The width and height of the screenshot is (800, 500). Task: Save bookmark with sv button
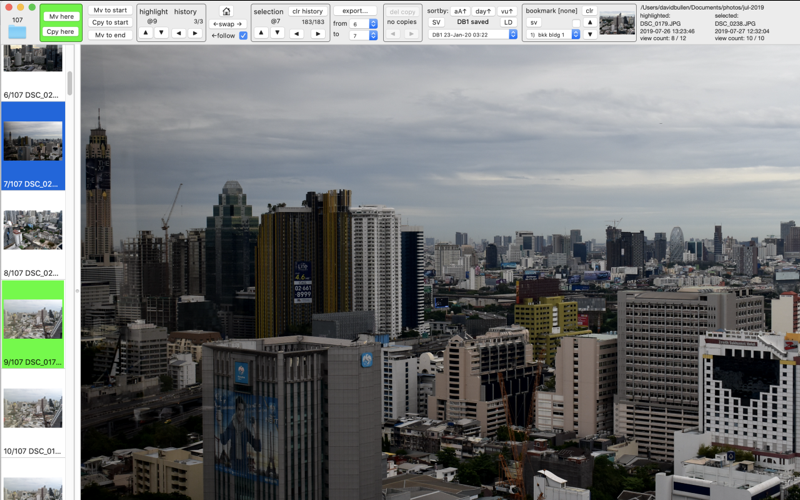533,23
